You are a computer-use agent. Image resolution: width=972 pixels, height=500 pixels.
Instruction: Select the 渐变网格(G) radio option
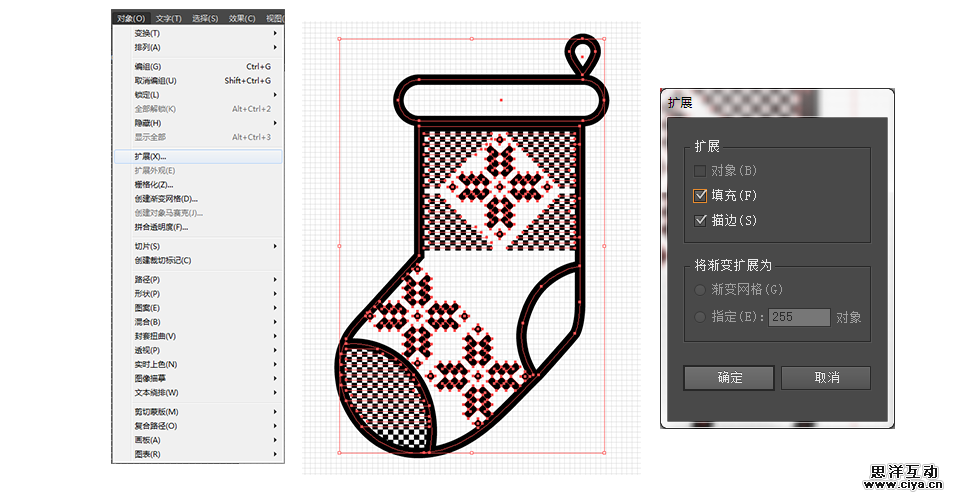pyautogui.click(x=701, y=290)
